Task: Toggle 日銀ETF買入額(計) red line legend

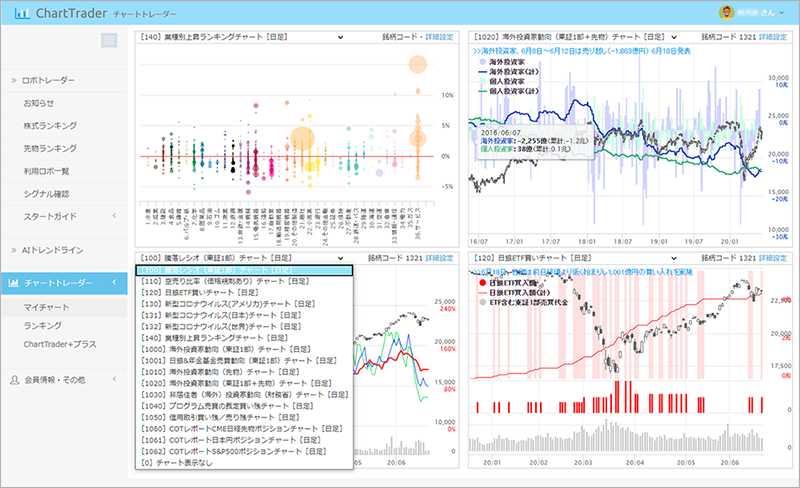Action: point(515,292)
